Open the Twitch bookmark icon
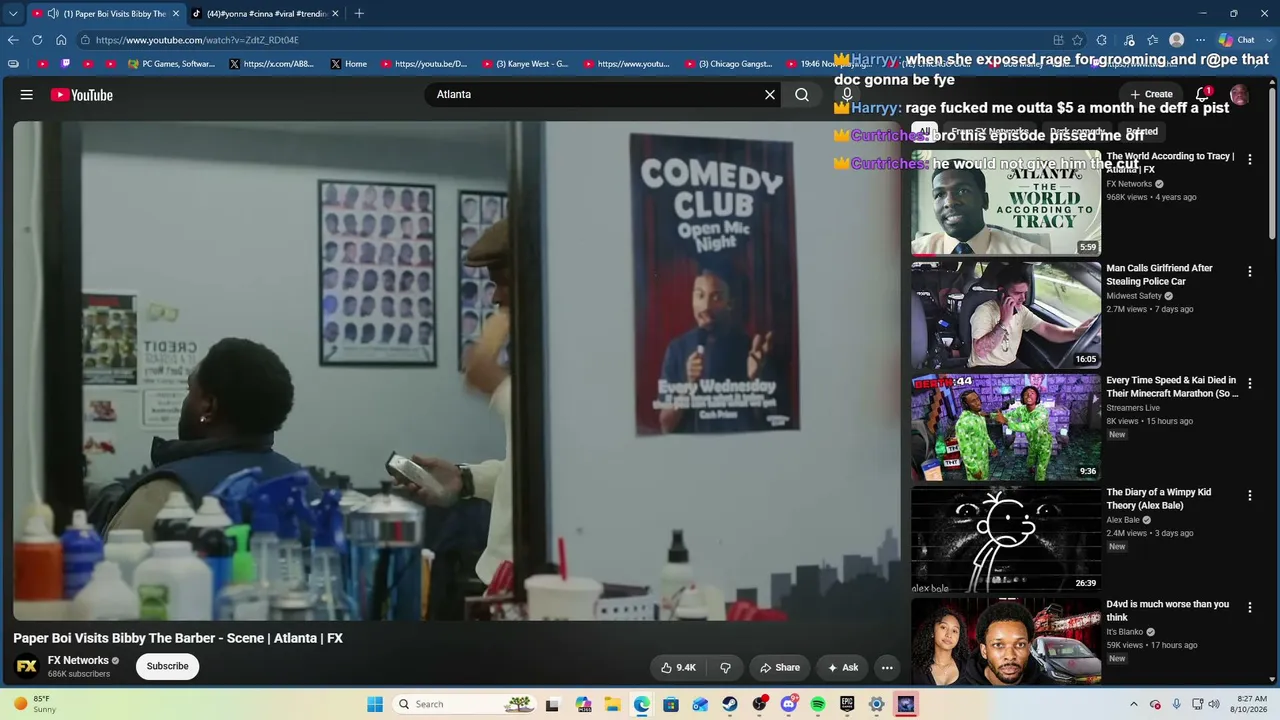Screen dimensions: 1280x720 point(66,64)
